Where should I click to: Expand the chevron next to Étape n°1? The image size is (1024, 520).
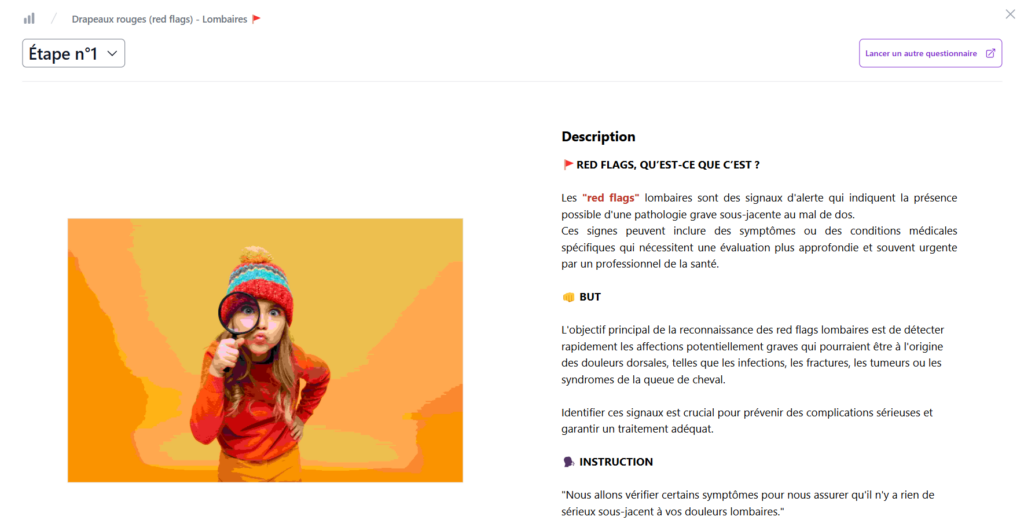(x=112, y=54)
